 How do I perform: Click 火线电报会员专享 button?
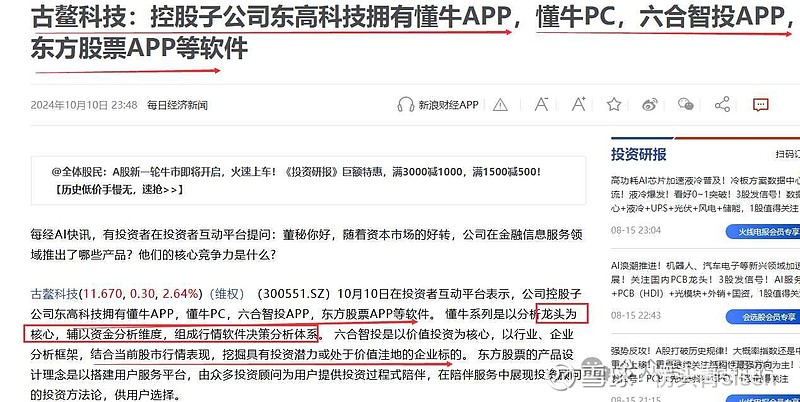coord(763,232)
